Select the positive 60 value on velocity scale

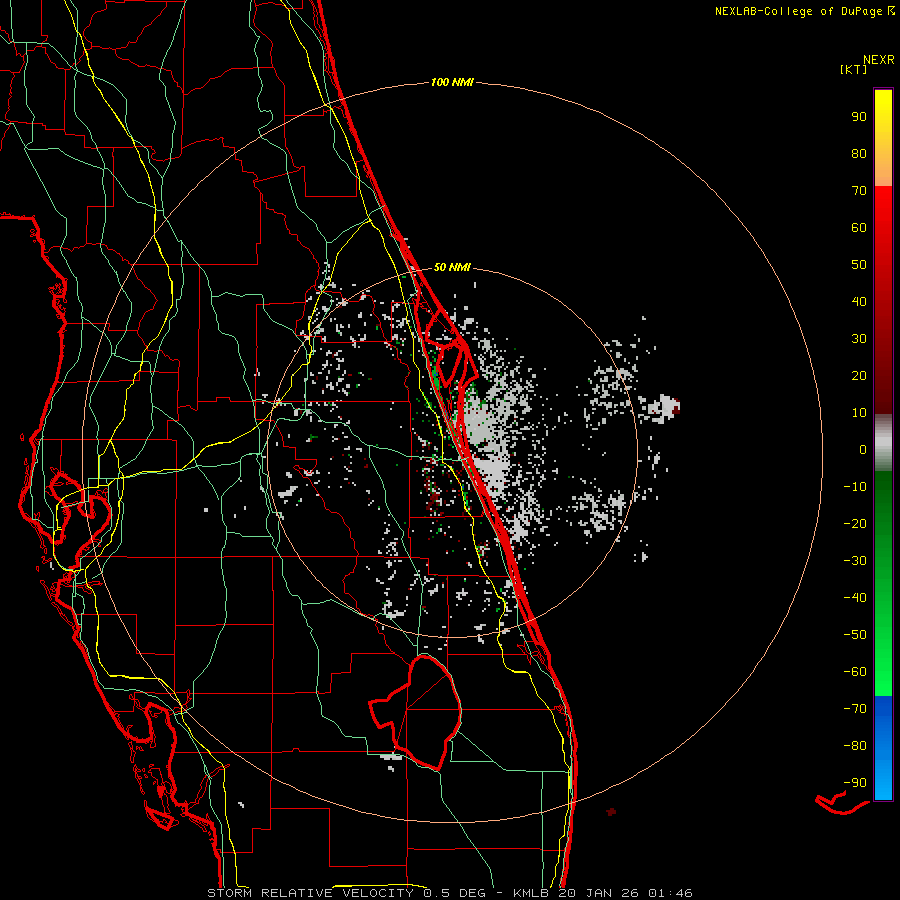point(859,227)
